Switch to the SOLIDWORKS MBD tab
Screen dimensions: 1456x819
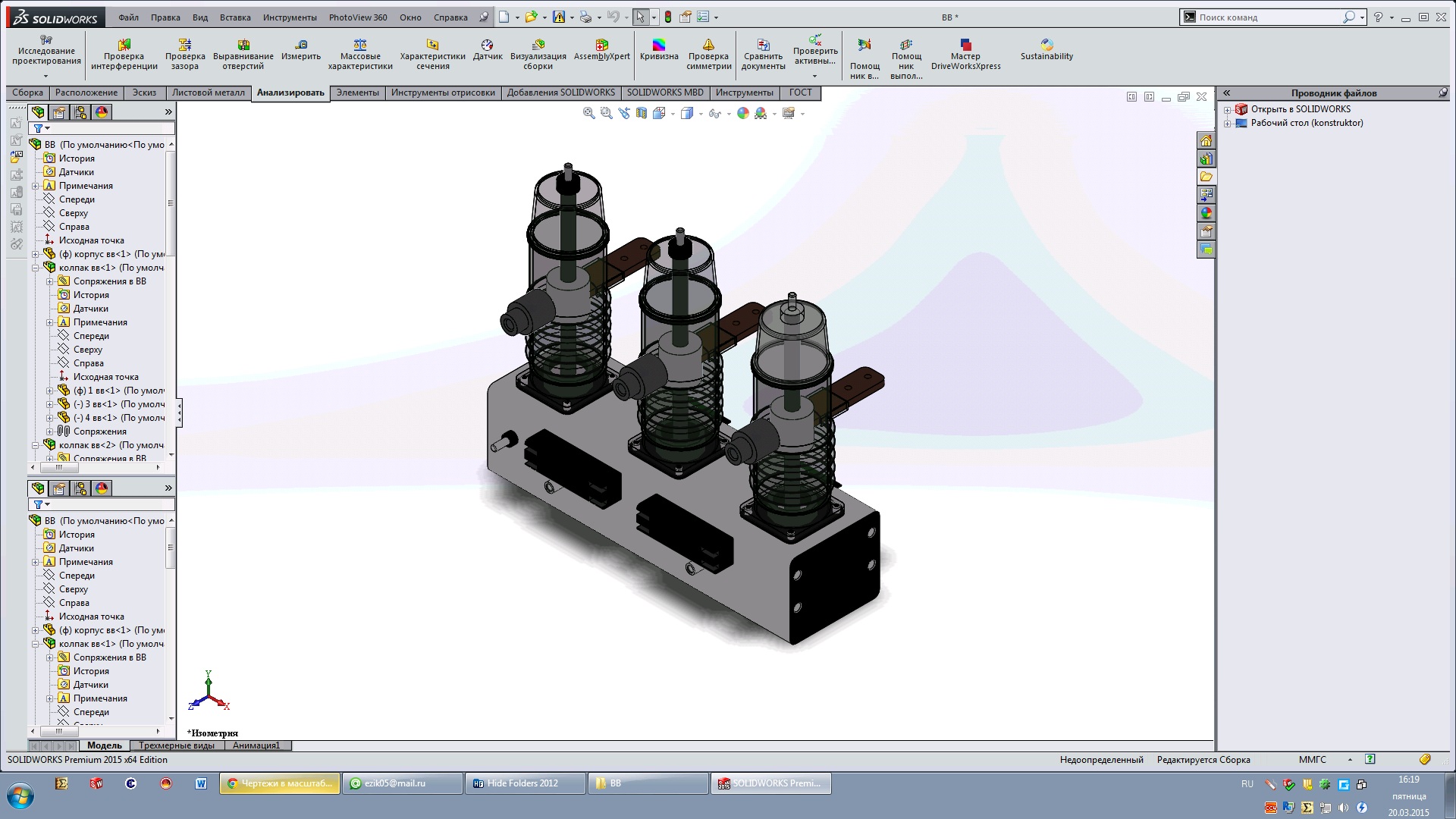tap(665, 93)
